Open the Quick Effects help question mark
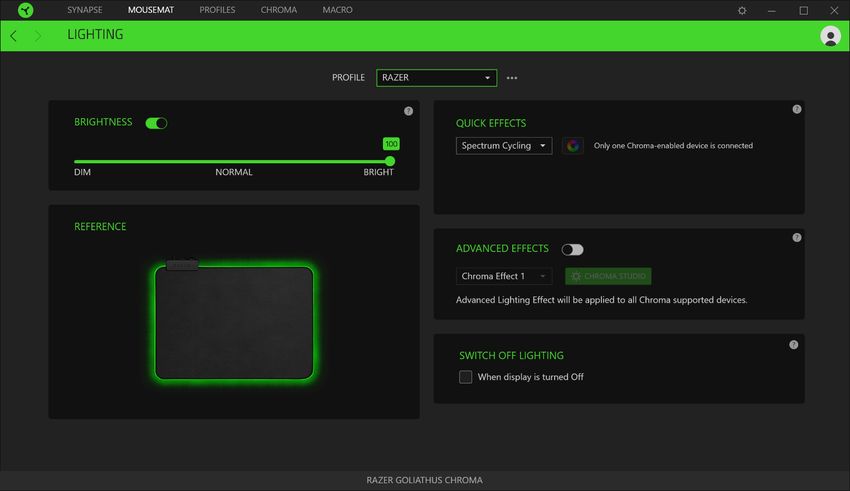The width and height of the screenshot is (850, 491). coord(796,109)
